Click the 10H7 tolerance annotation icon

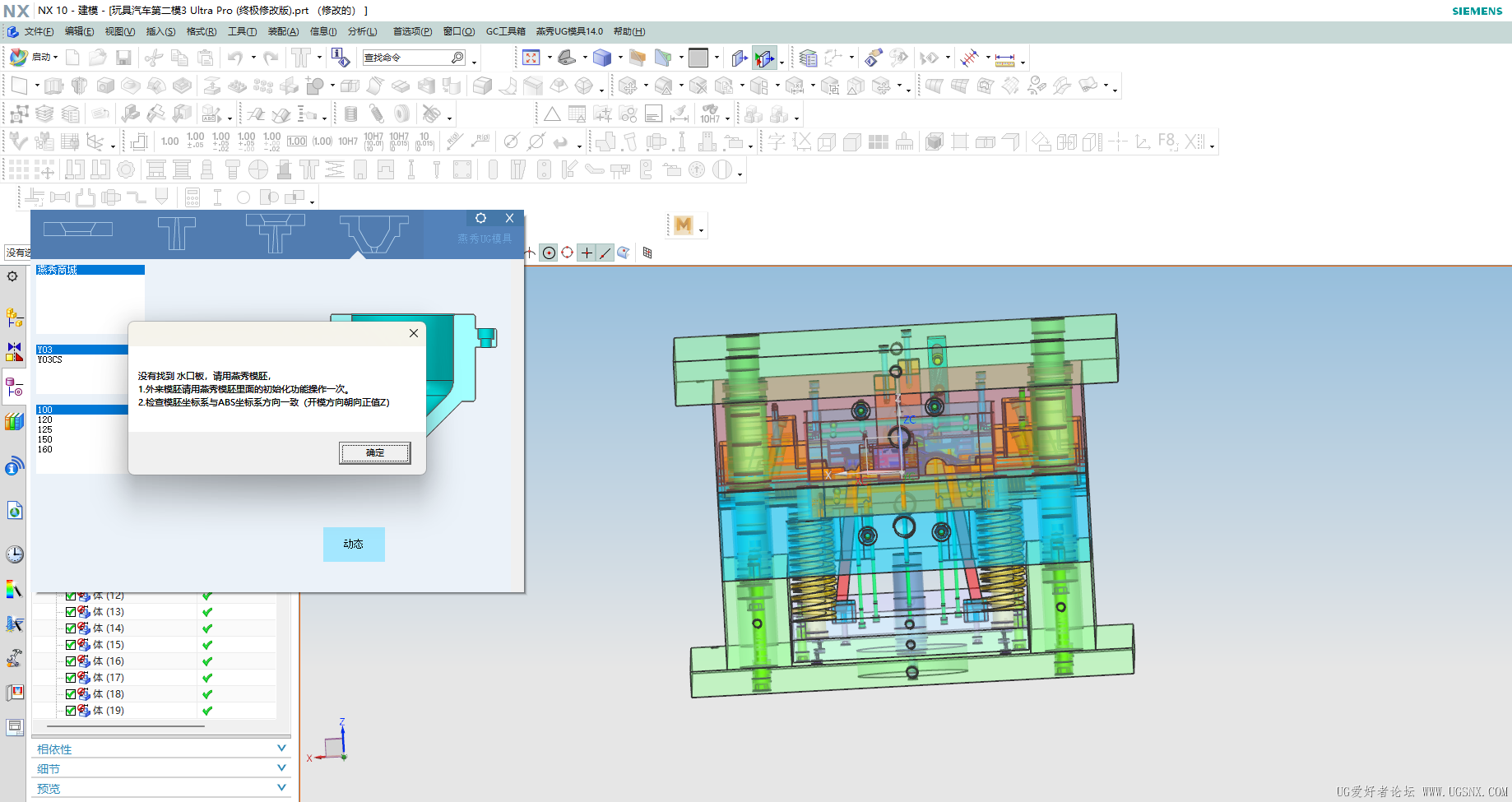(x=348, y=141)
